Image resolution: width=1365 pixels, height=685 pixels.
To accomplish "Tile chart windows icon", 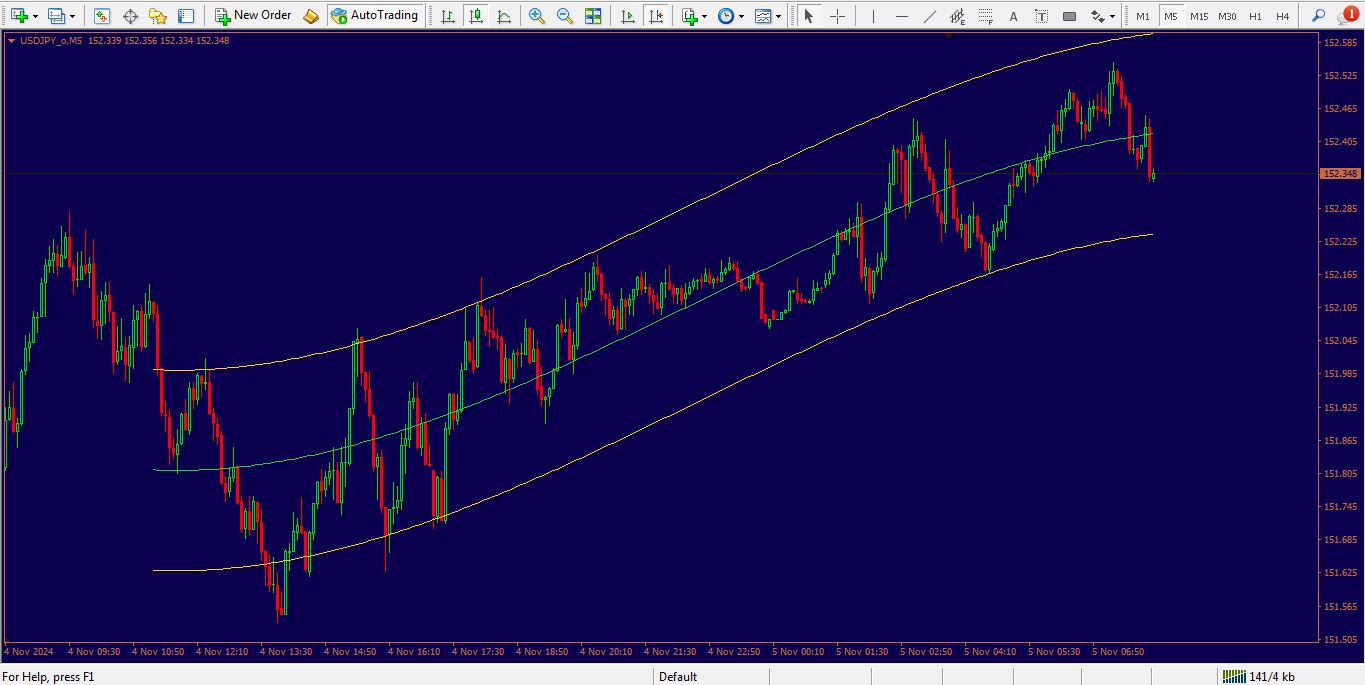I will [593, 16].
